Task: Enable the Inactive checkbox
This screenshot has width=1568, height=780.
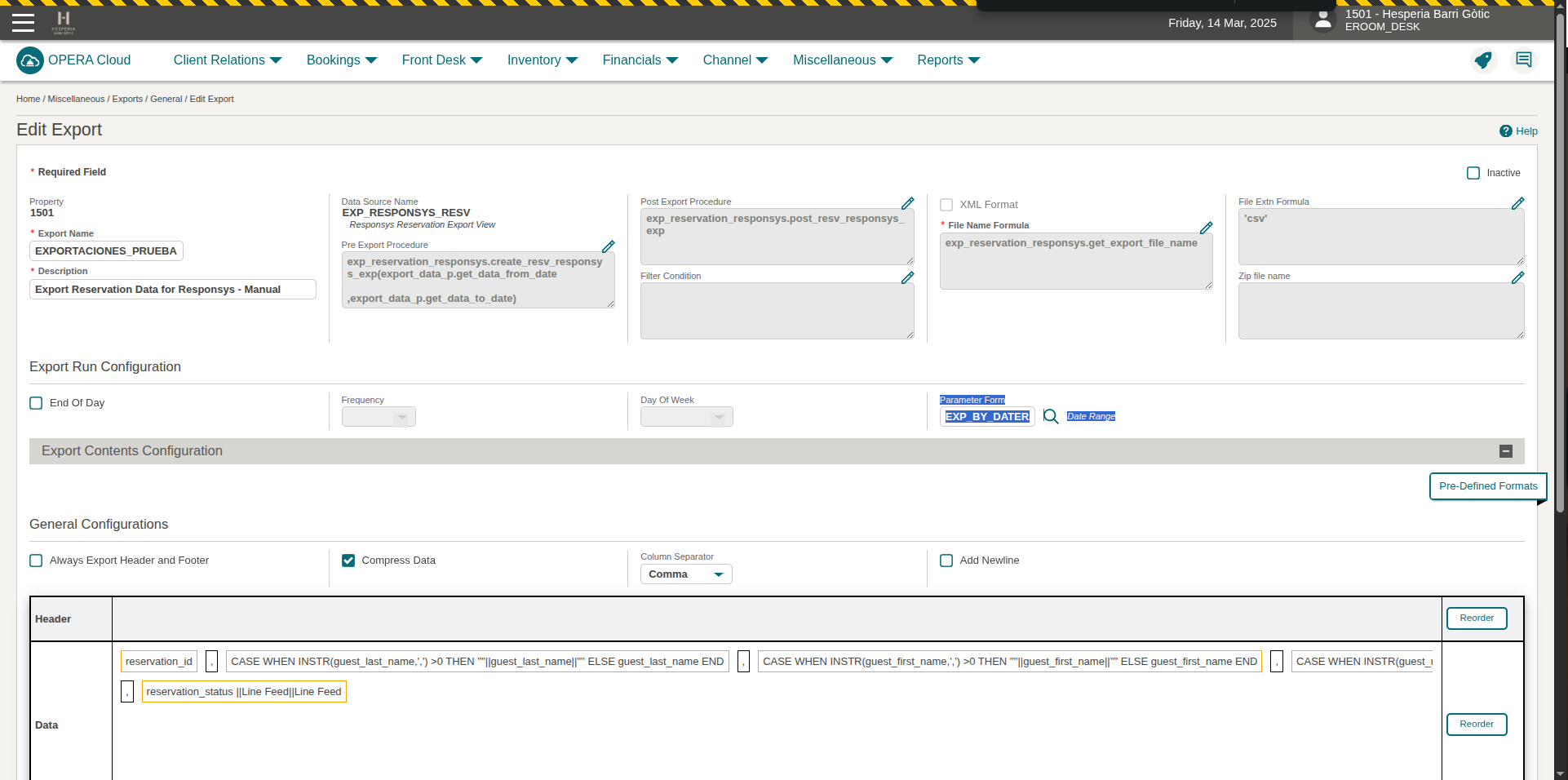Action: pyautogui.click(x=1473, y=173)
